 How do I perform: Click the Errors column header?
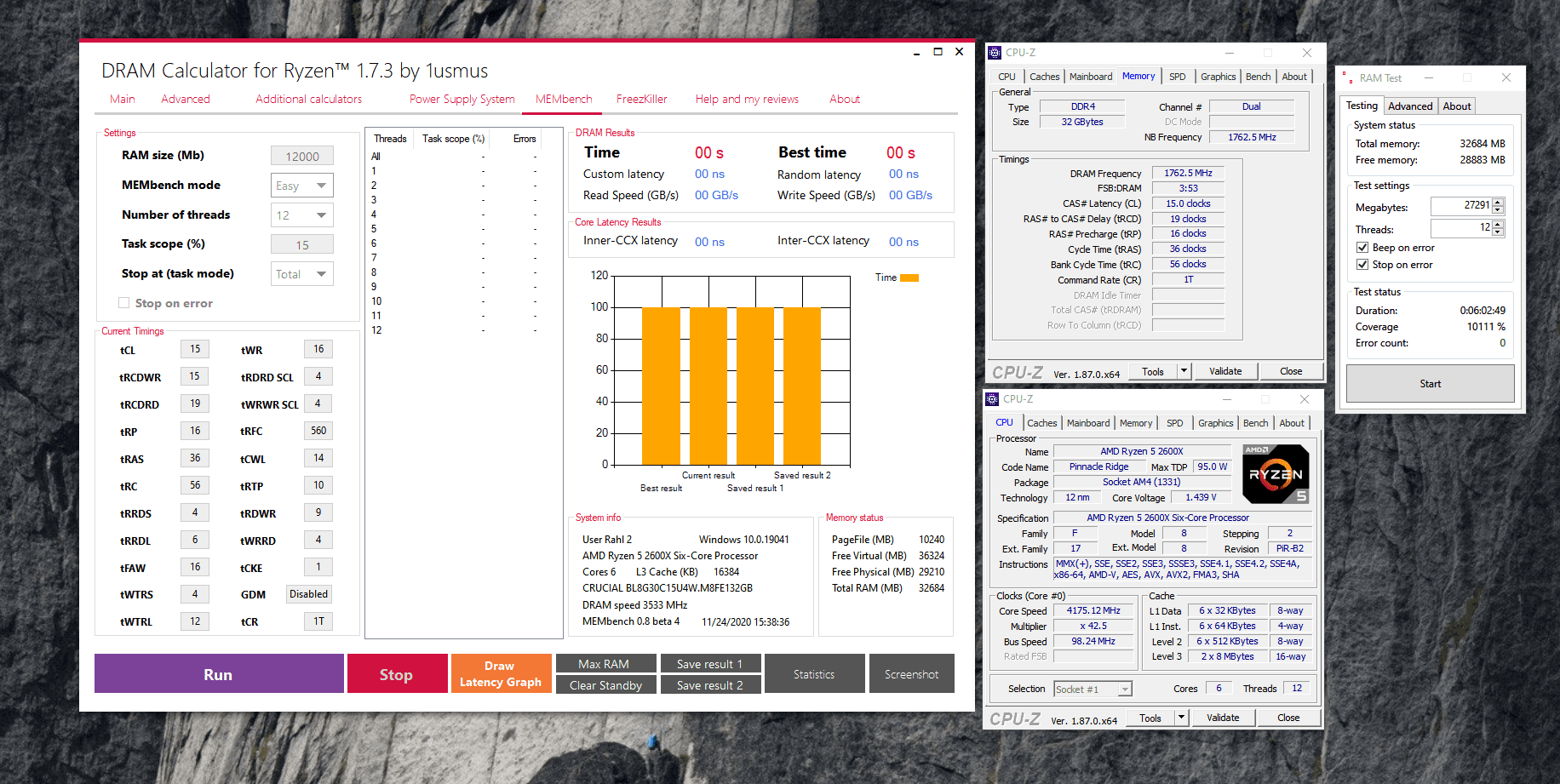(525, 139)
